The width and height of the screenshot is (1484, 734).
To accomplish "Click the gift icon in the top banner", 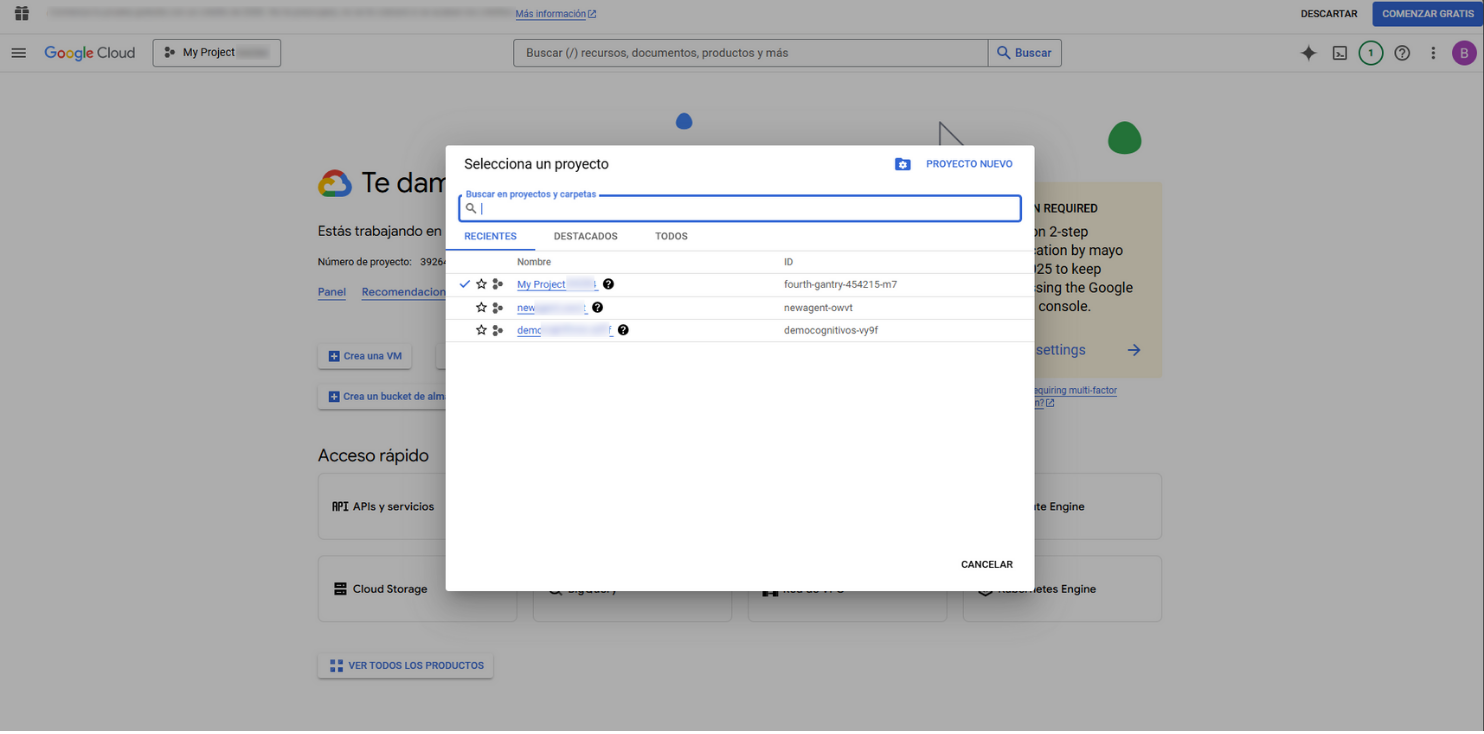I will click(x=22, y=13).
